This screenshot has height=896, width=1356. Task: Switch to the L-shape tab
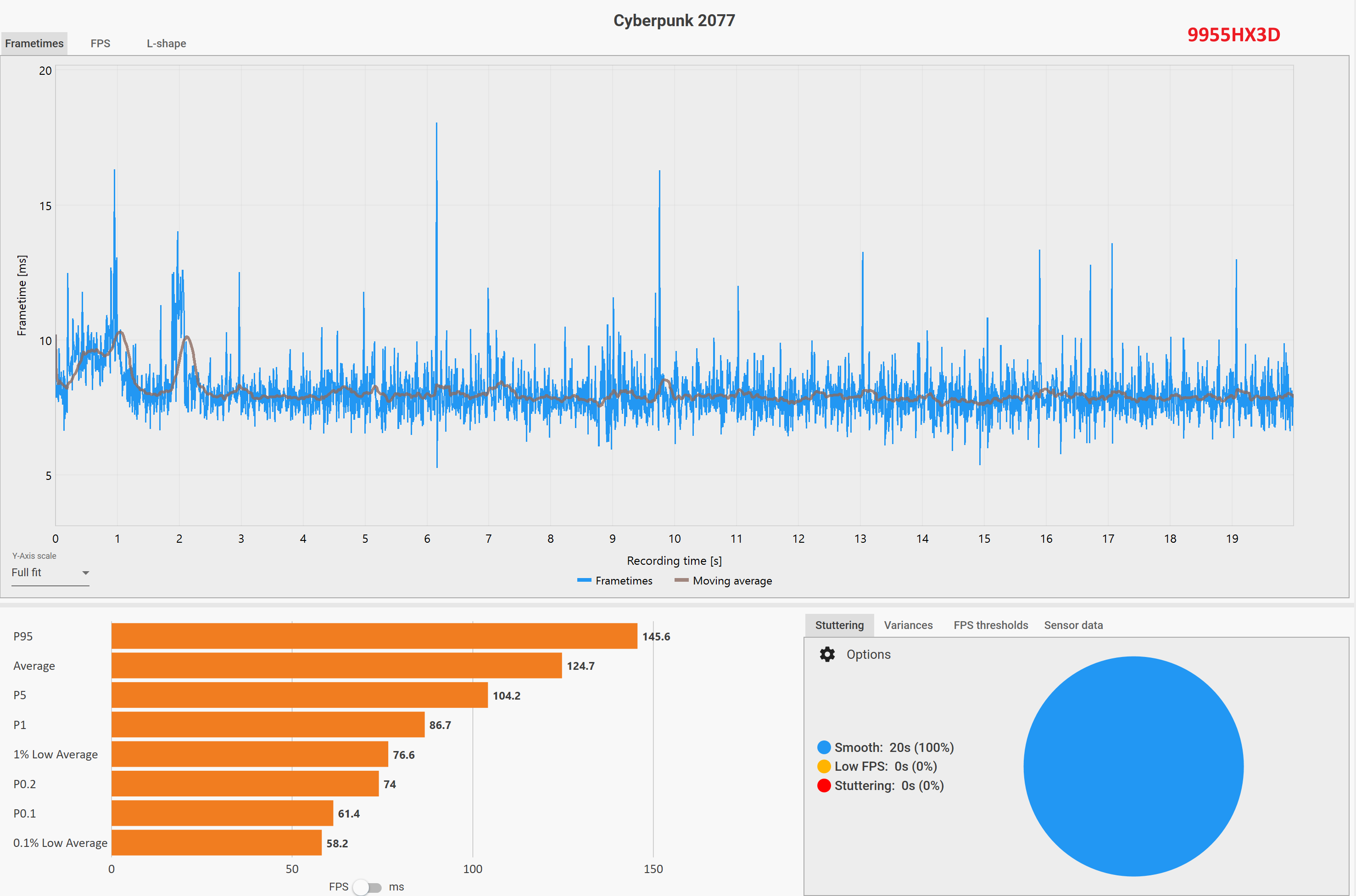pos(166,44)
